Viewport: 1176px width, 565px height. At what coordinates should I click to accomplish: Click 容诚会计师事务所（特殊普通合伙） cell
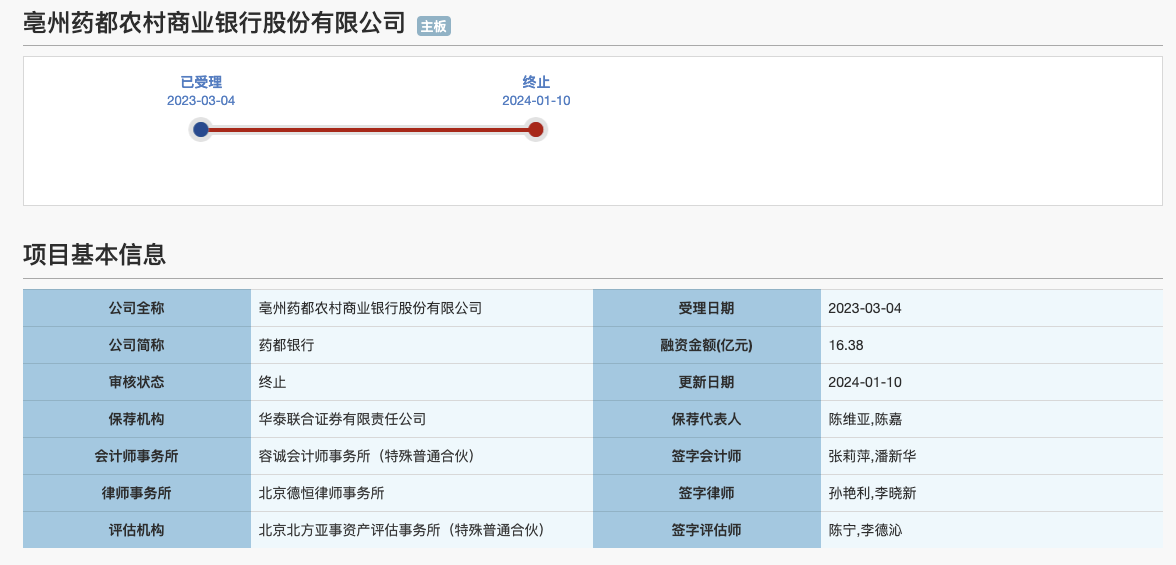point(422,456)
